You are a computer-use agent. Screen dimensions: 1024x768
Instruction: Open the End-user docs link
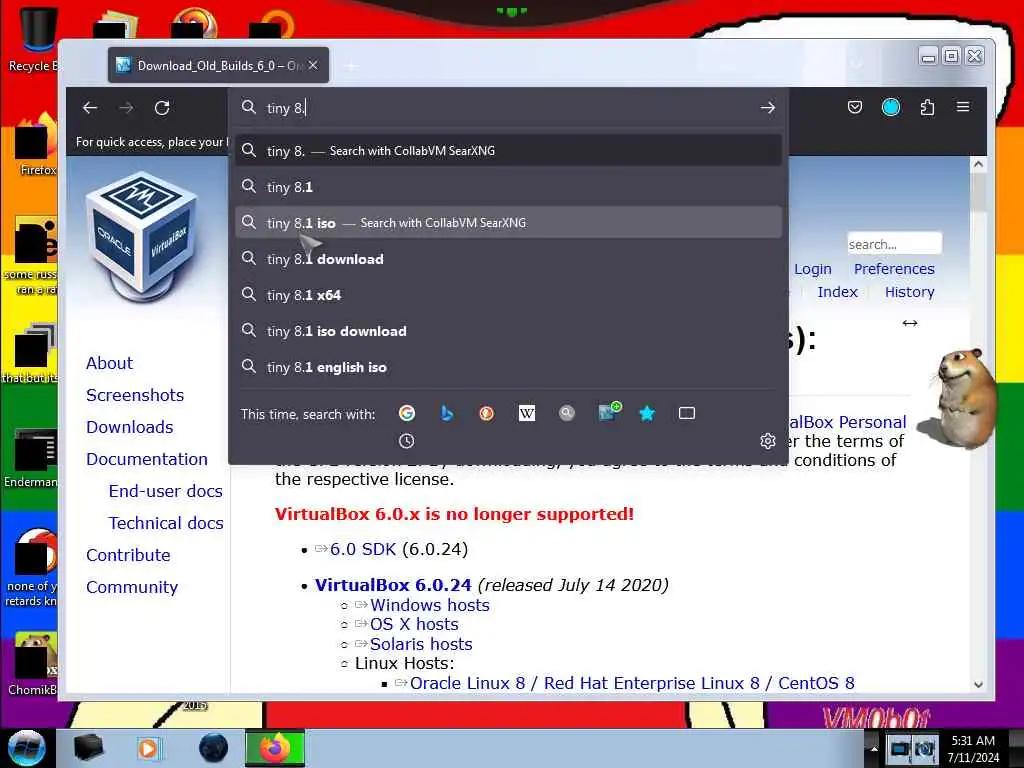coord(166,491)
